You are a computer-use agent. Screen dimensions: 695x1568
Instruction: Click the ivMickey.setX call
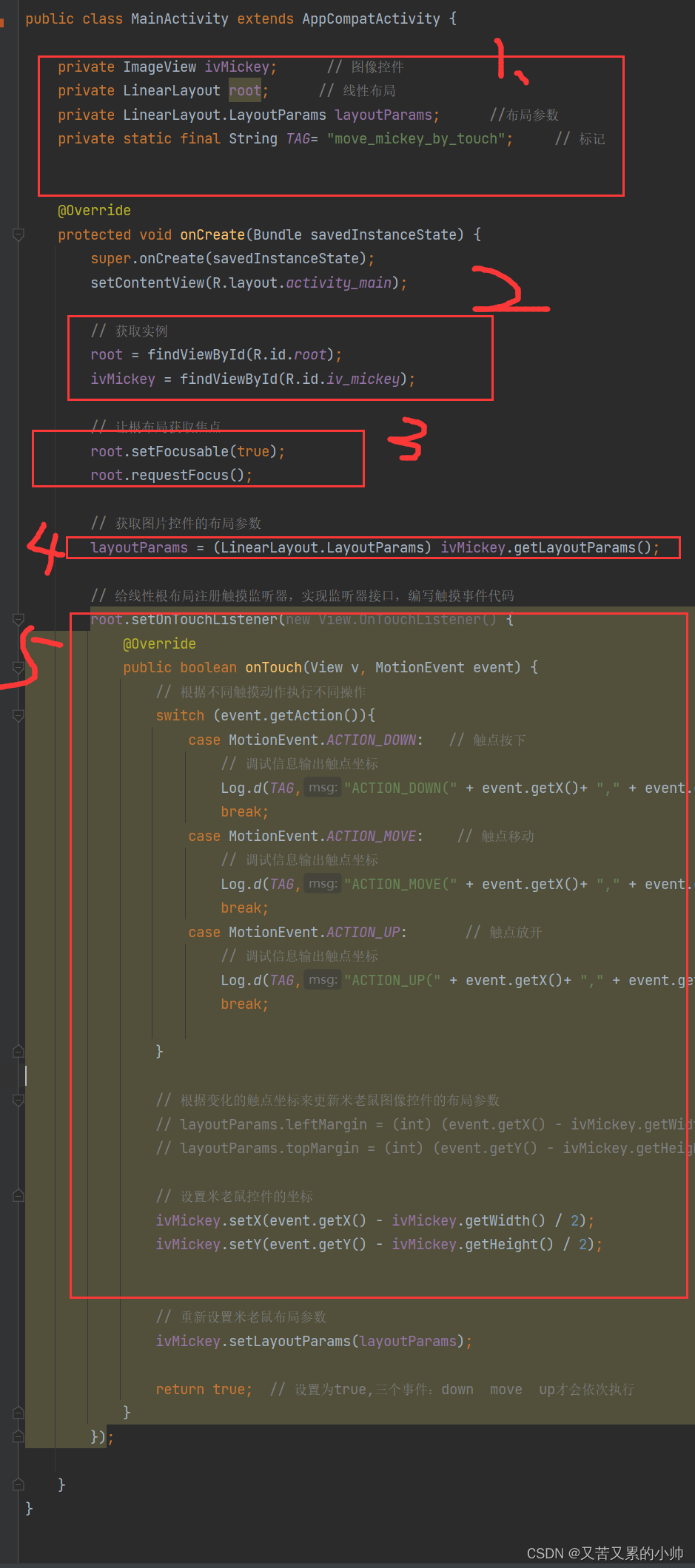point(375,1221)
